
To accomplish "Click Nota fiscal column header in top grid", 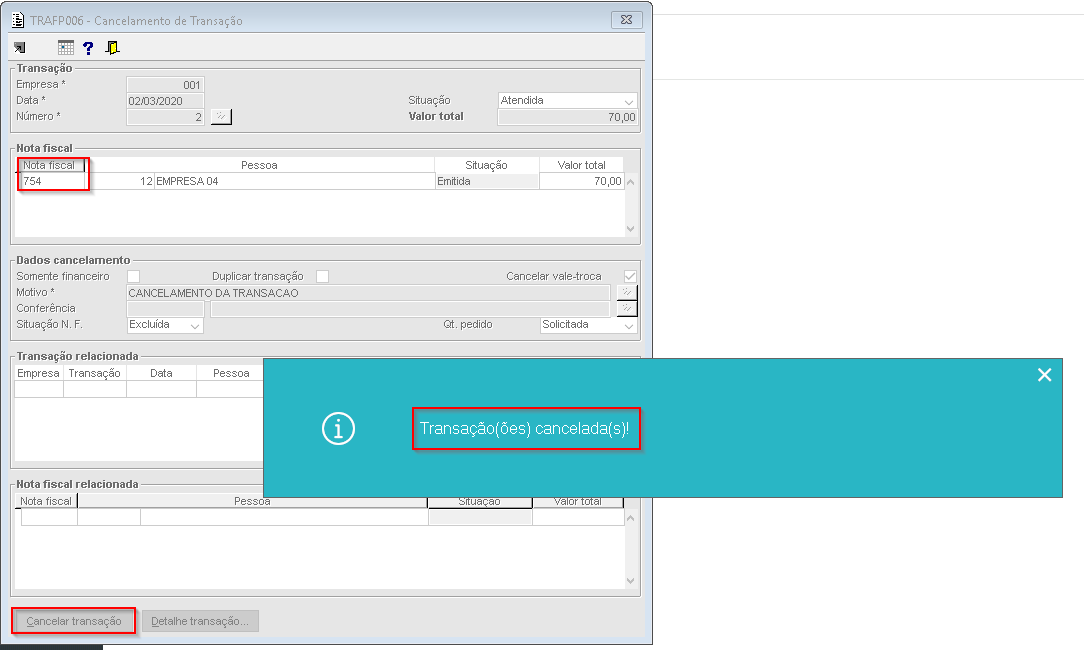I will click(49, 165).
